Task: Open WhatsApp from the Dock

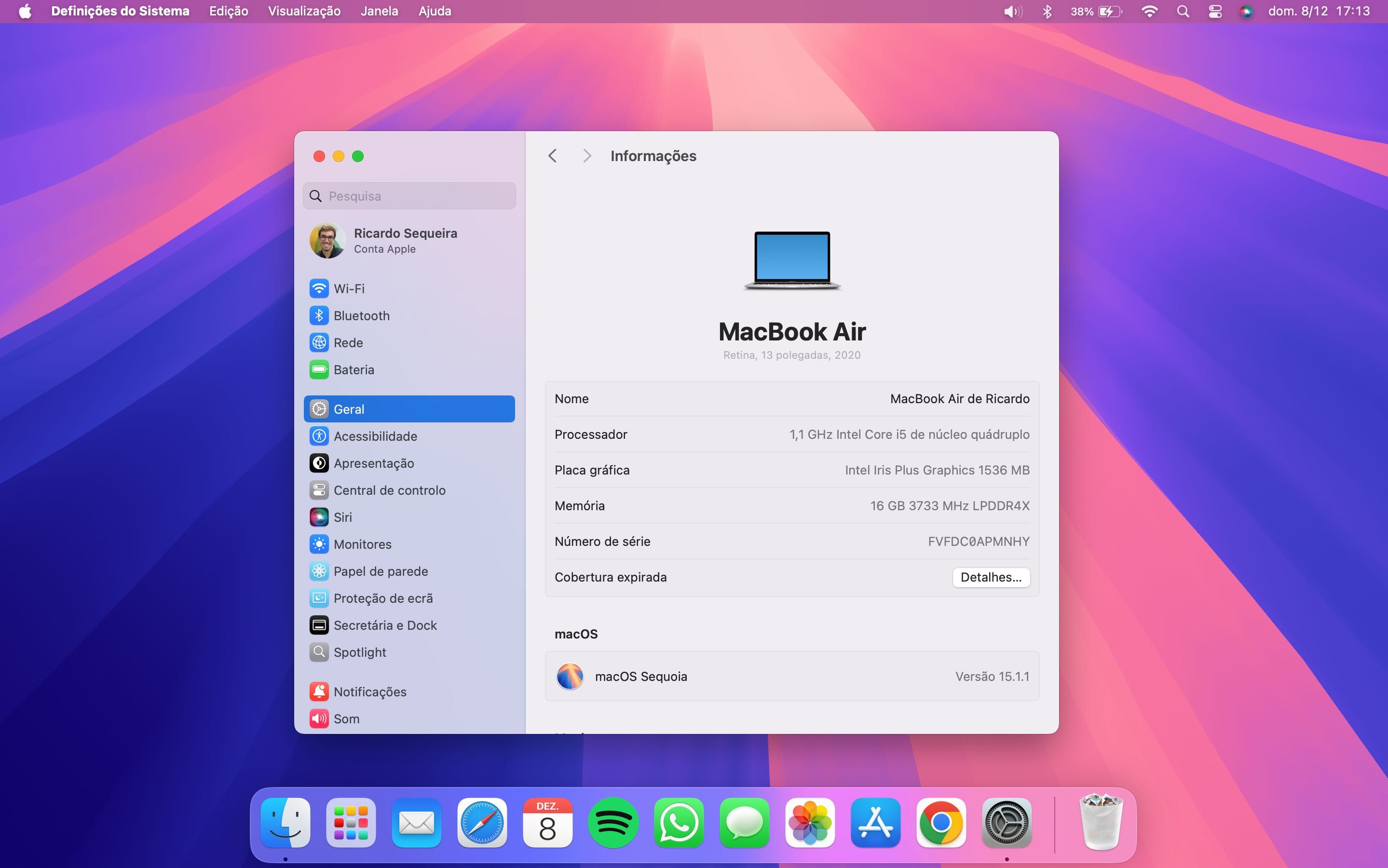Action: point(679,823)
